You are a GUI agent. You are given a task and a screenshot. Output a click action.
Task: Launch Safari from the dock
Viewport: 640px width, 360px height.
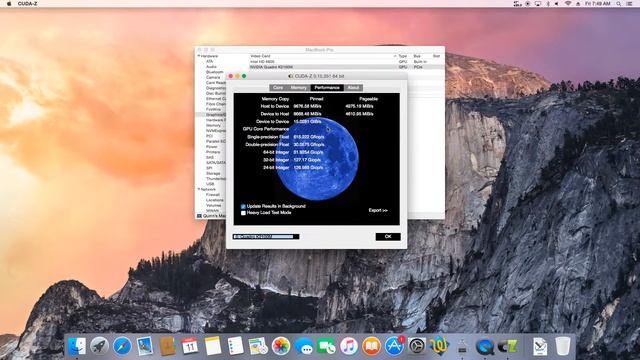(122, 347)
